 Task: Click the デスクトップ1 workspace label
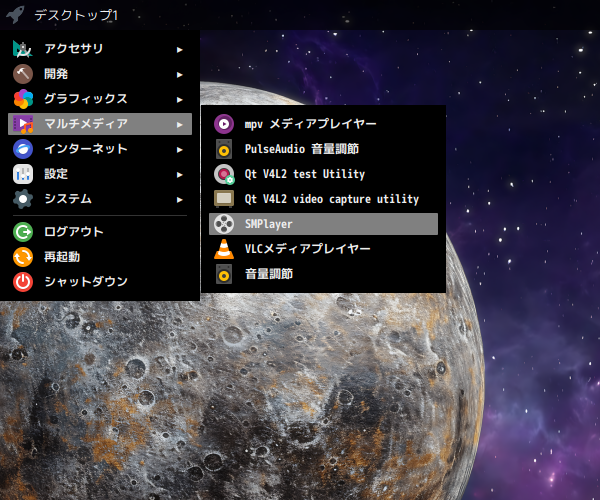pyautogui.click(x=76, y=15)
